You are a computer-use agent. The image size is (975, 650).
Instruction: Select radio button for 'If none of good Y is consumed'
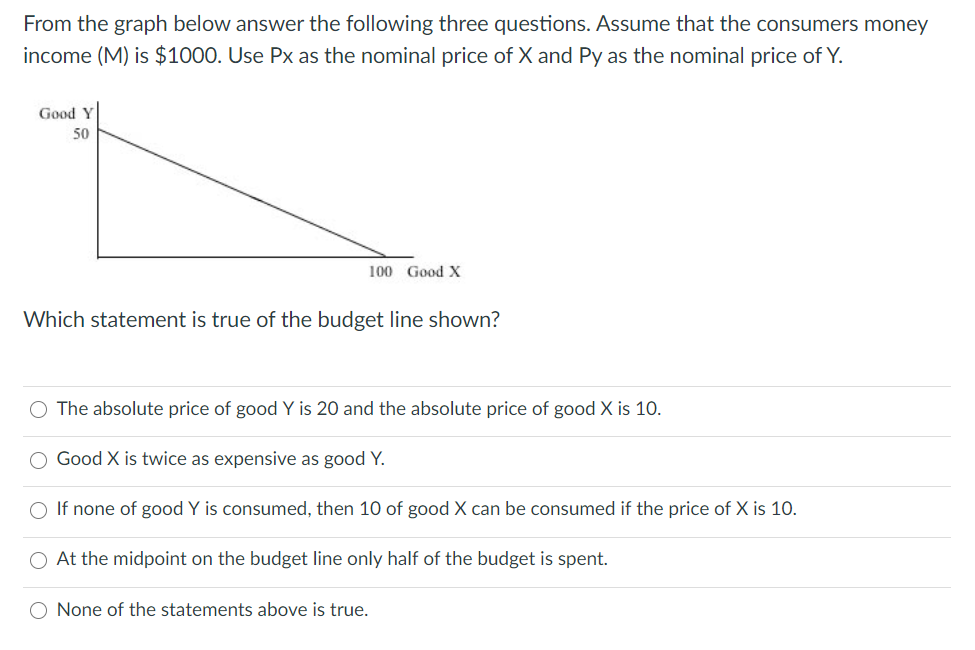[x=39, y=510]
